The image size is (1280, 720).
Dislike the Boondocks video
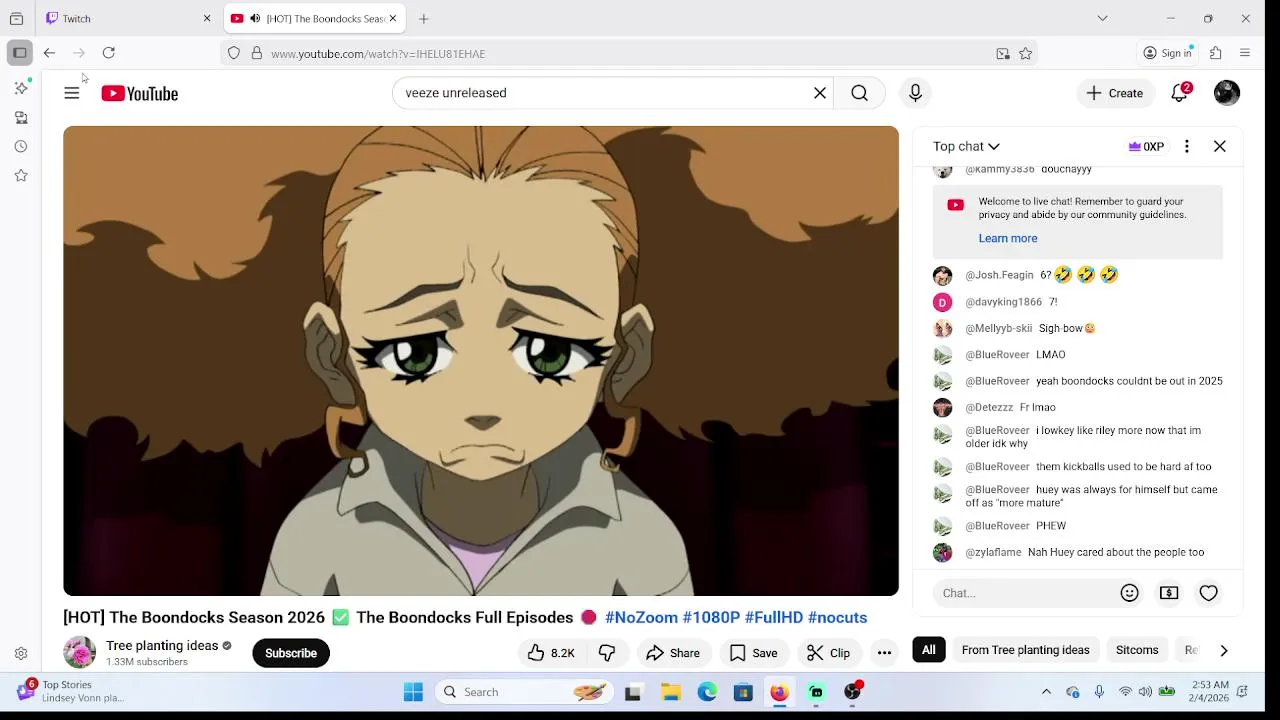(x=607, y=653)
